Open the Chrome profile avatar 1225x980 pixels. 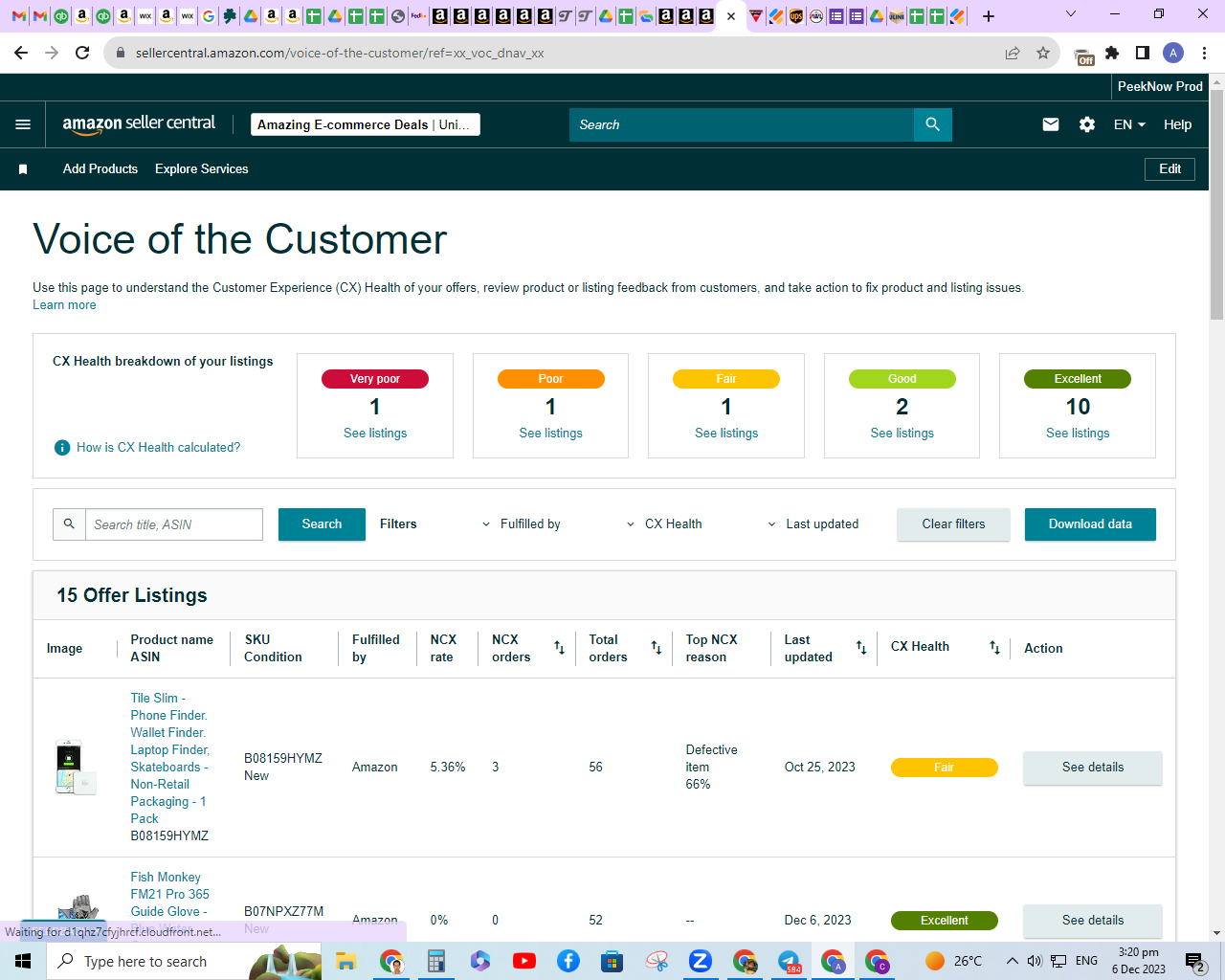1173,53
